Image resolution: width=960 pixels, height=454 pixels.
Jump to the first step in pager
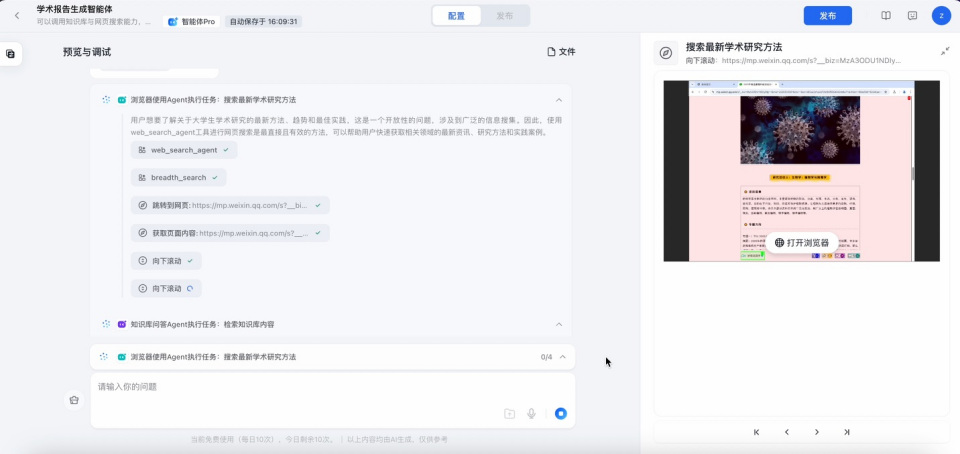point(757,432)
